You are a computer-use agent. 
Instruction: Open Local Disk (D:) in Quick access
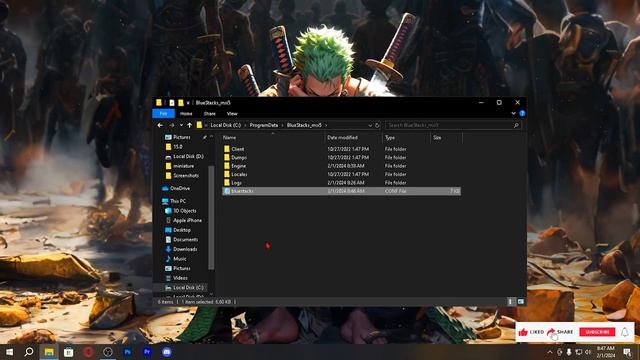click(188, 156)
